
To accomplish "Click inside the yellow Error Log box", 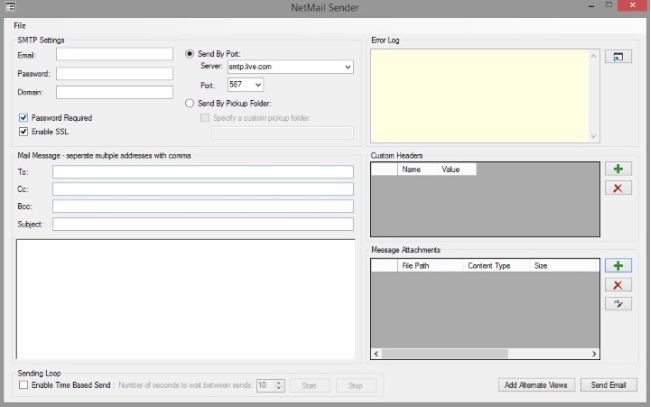I will (x=480, y=96).
